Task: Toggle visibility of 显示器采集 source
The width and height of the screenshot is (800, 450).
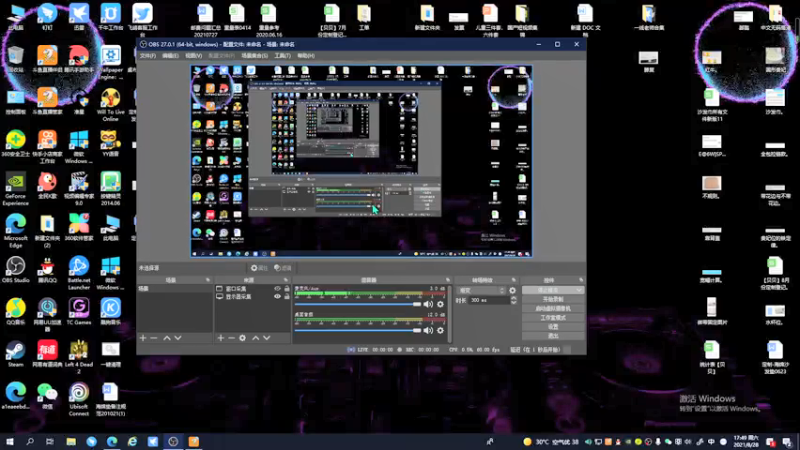Action: pyautogui.click(x=277, y=296)
